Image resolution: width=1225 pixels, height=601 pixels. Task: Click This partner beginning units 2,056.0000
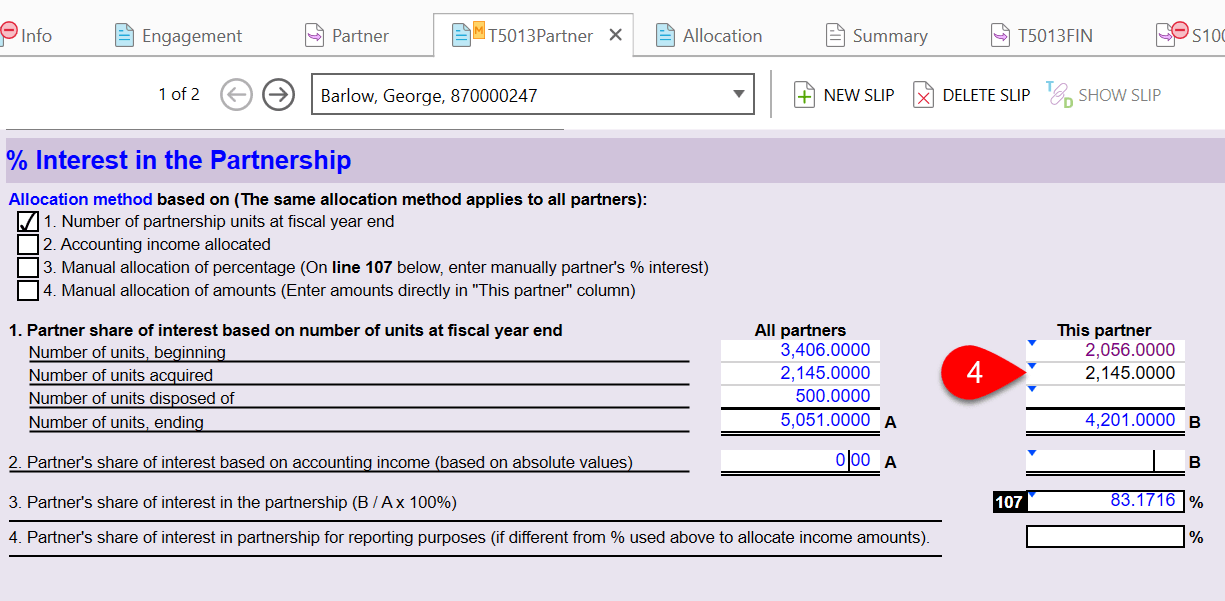click(x=1105, y=350)
